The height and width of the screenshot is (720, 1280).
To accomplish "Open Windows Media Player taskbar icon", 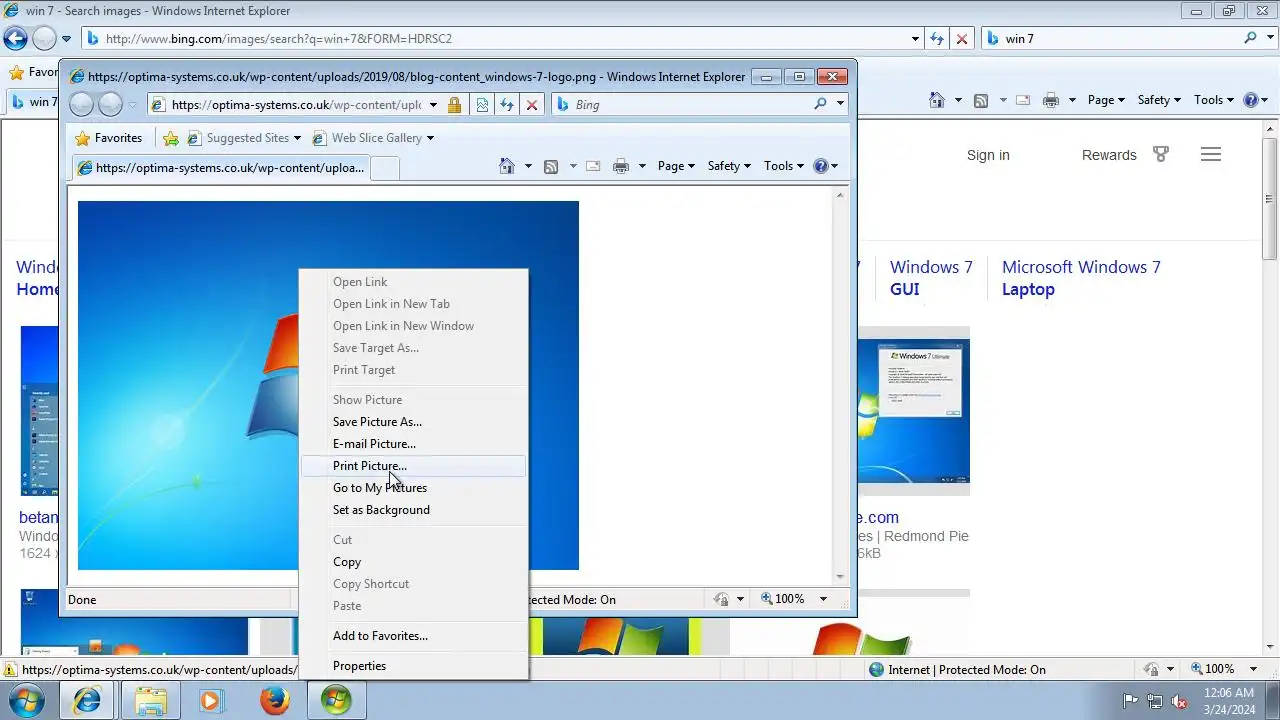I will (x=211, y=701).
